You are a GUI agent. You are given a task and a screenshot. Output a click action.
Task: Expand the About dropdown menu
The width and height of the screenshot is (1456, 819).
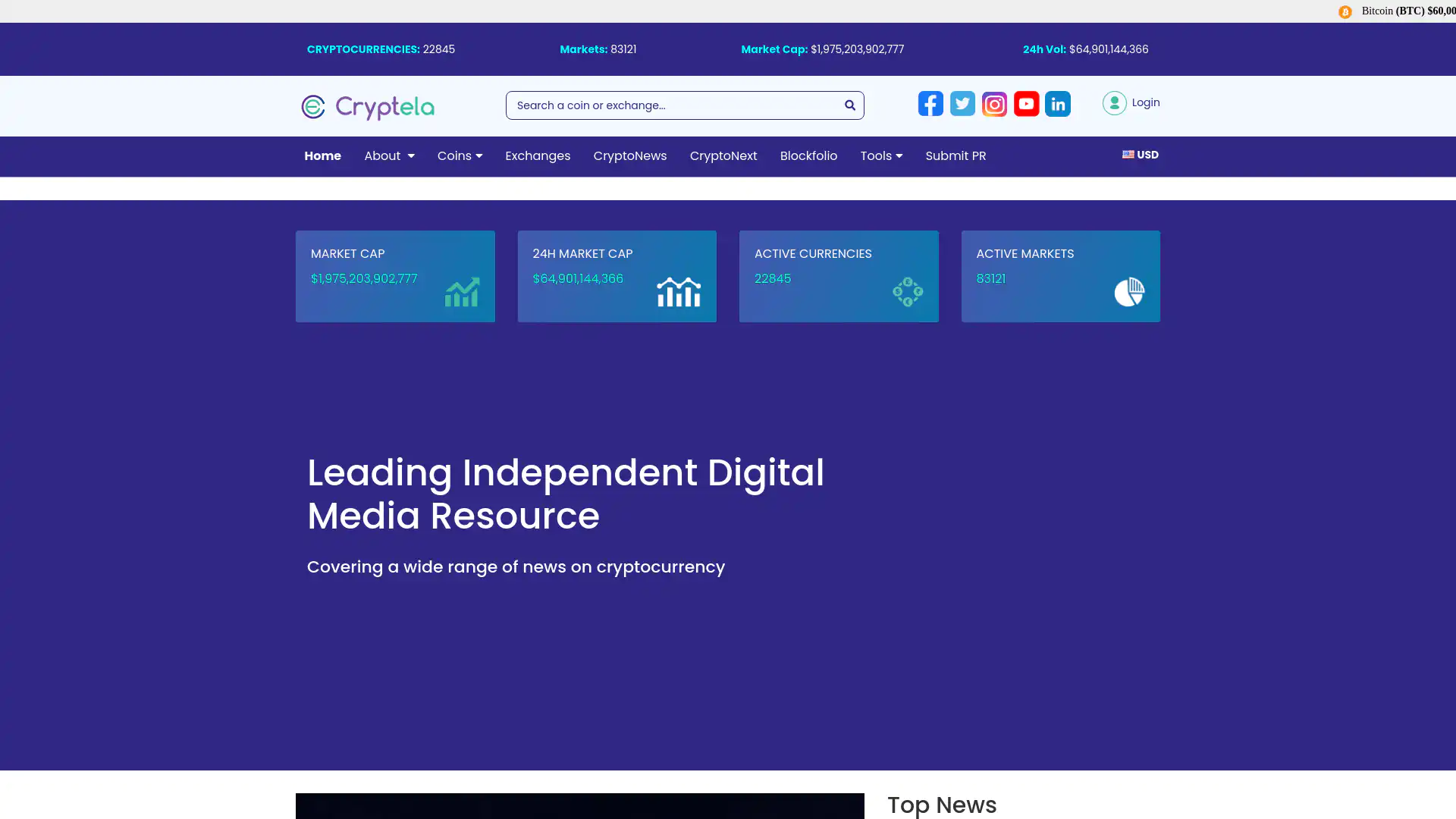389,156
